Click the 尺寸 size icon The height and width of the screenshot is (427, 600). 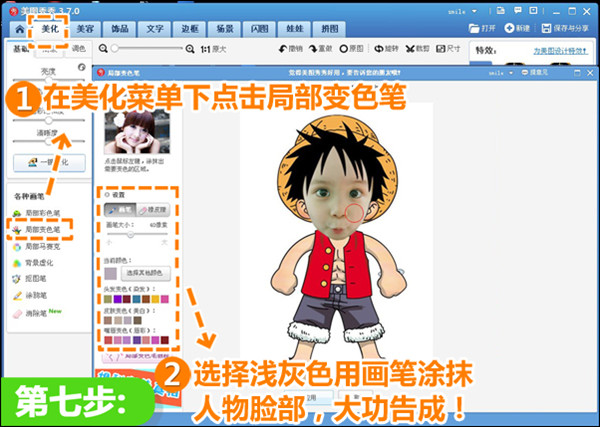[441, 49]
